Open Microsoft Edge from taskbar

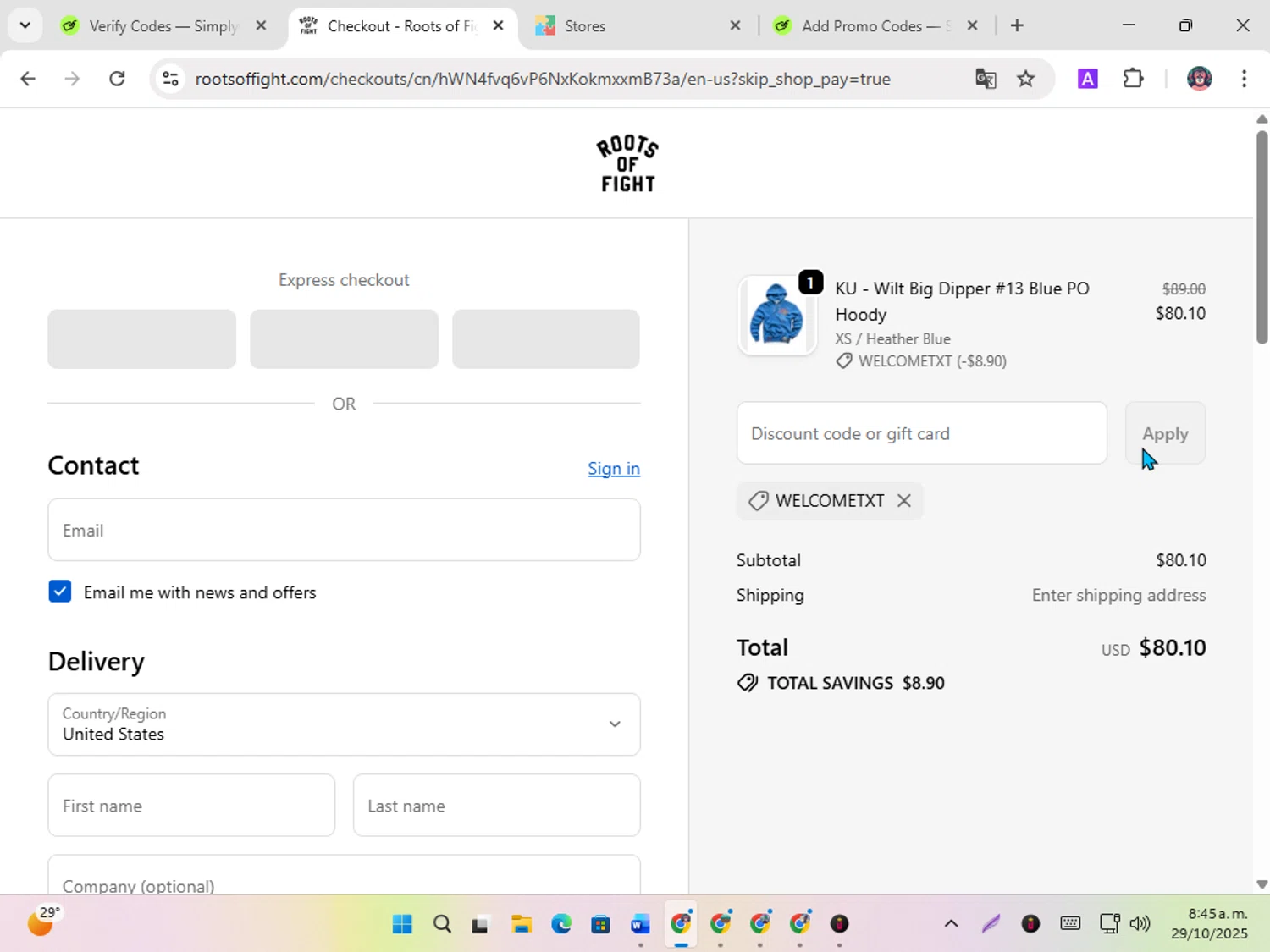(561, 924)
